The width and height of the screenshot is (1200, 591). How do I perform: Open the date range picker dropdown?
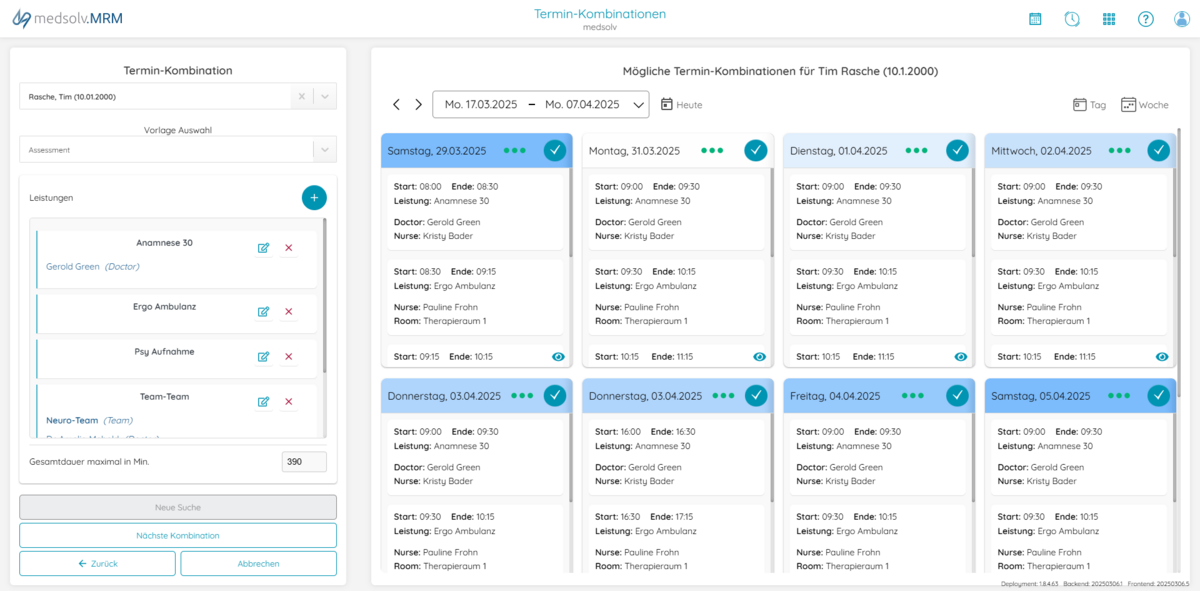click(x=639, y=105)
